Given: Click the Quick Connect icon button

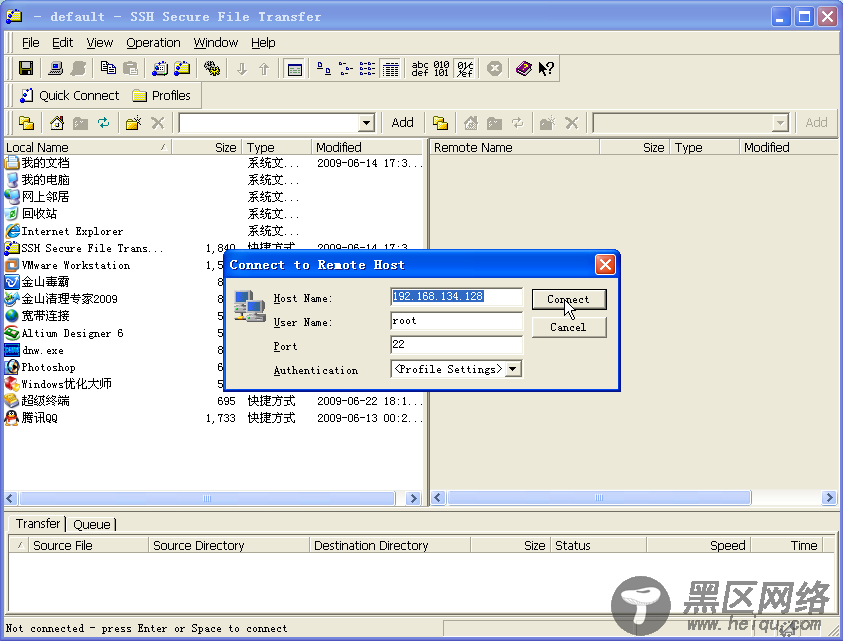Looking at the screenshot, I should pos(69,96).
